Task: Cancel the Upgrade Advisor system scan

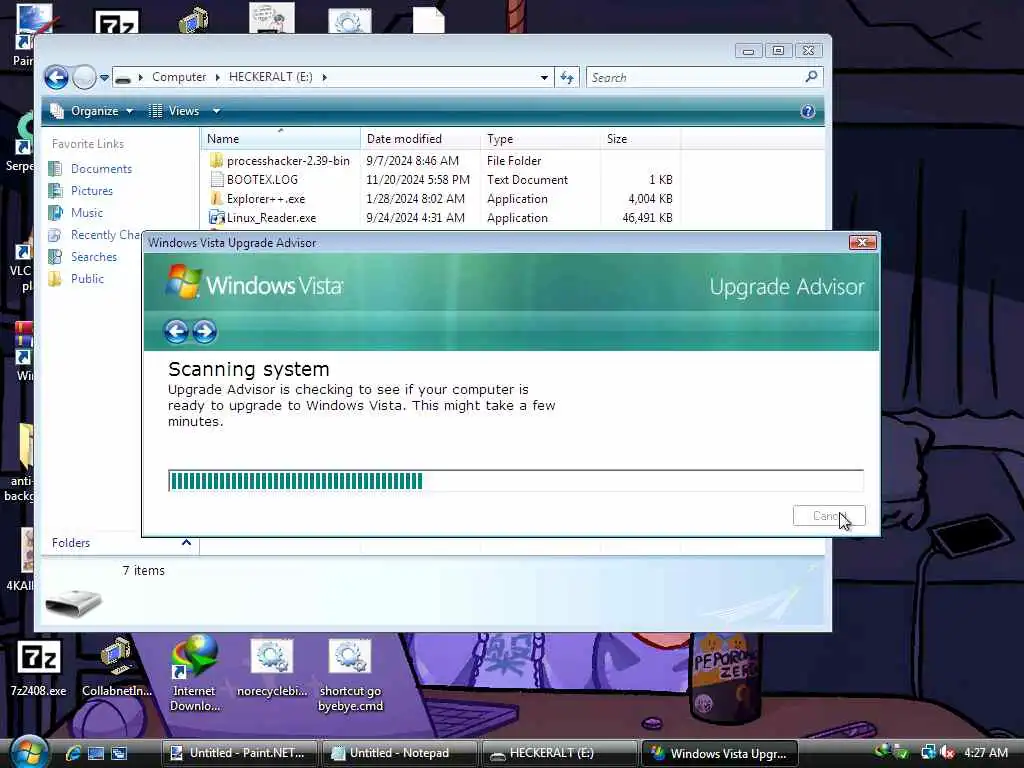Action: (x=829, y=516)
